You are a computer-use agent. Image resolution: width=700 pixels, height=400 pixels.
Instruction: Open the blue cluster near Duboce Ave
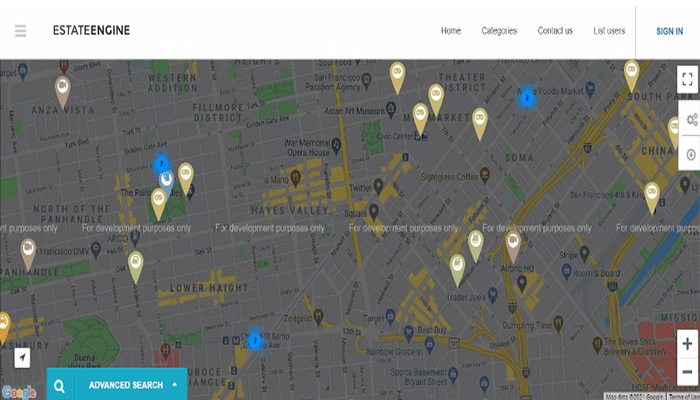(255, 341)
